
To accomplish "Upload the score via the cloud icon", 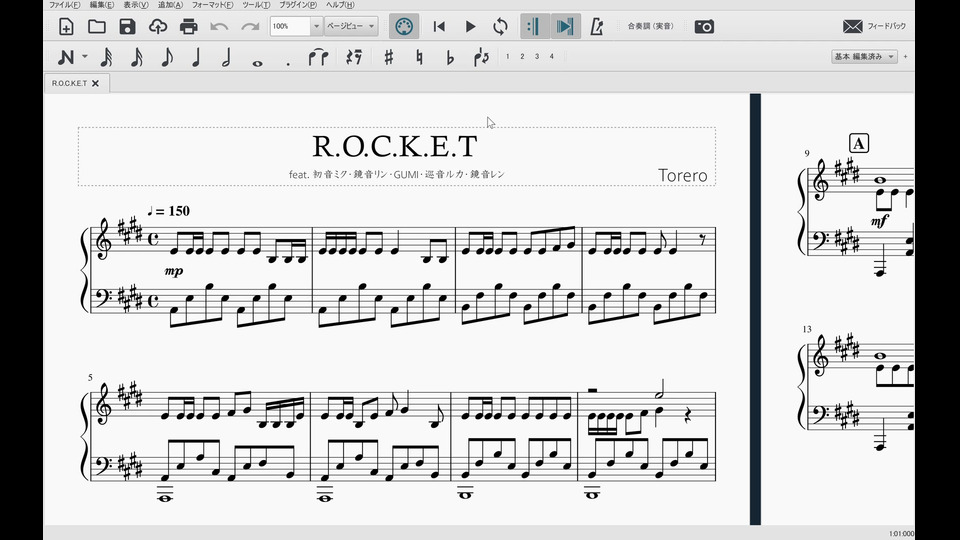I will pos(158,26).
